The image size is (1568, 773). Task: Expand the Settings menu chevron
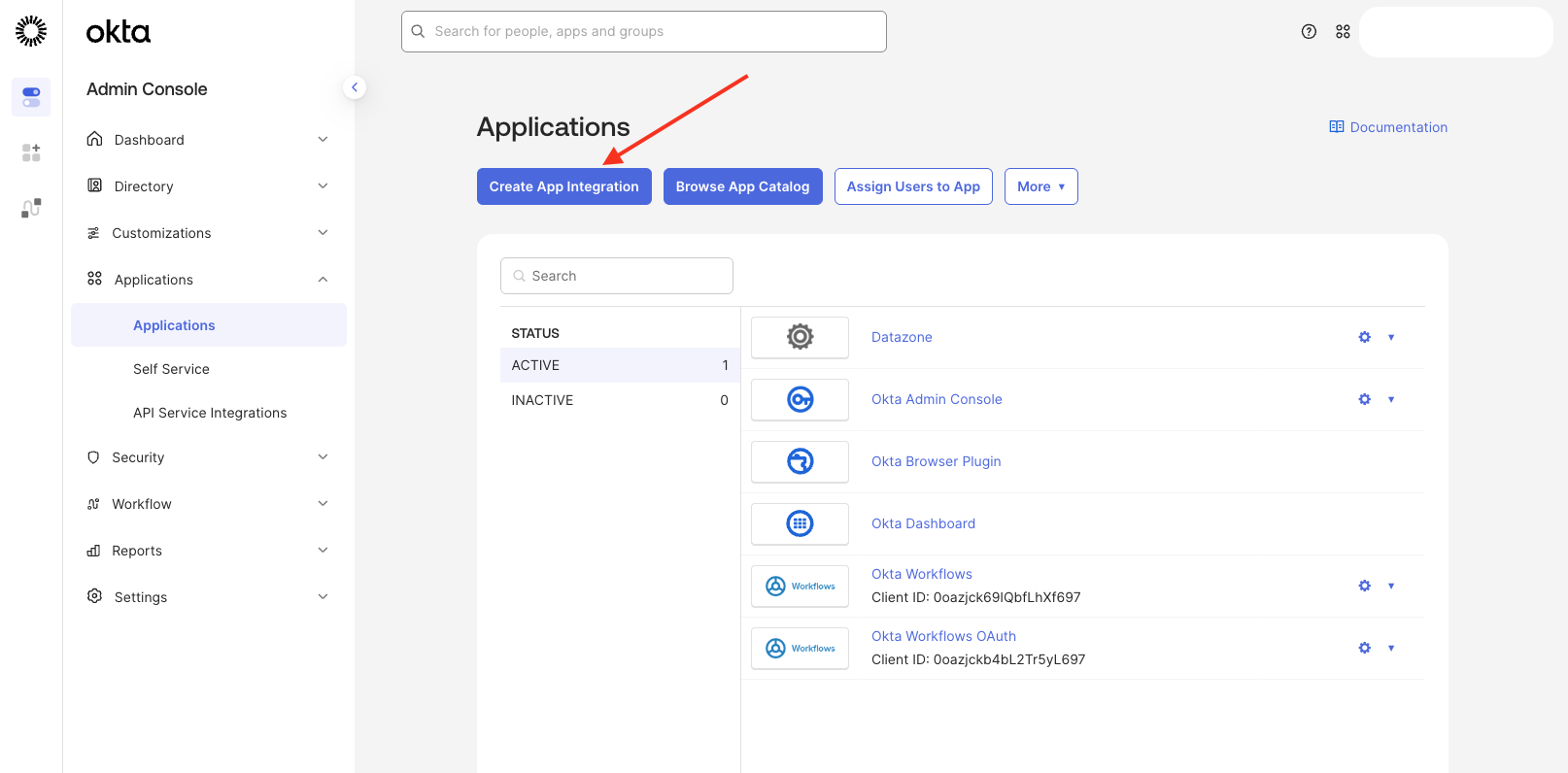323,597
